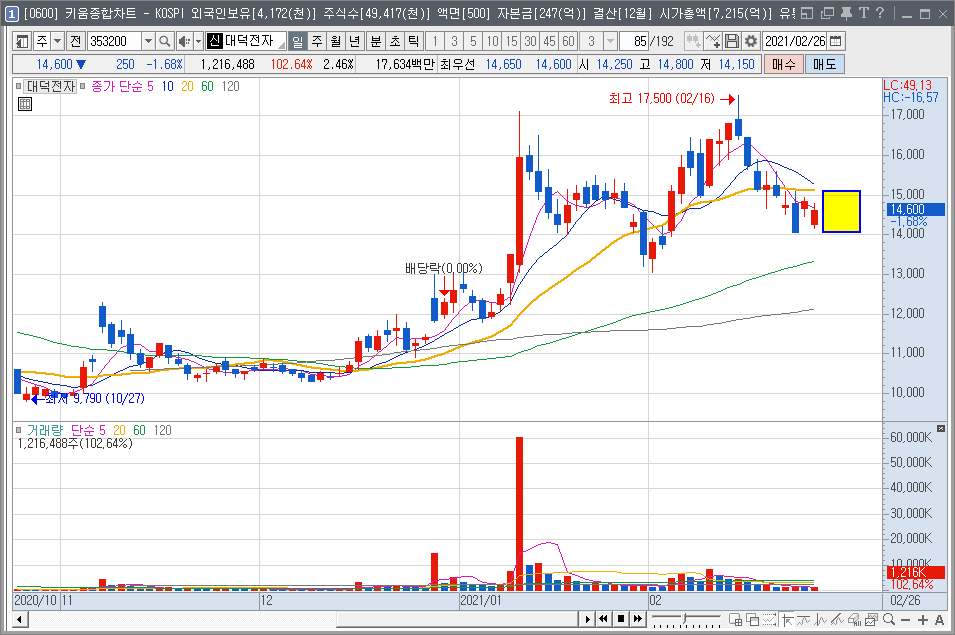This screenshot has height=635, width=955.
Task: Select the 15 interval button
Action: click(x=512, y=41)
